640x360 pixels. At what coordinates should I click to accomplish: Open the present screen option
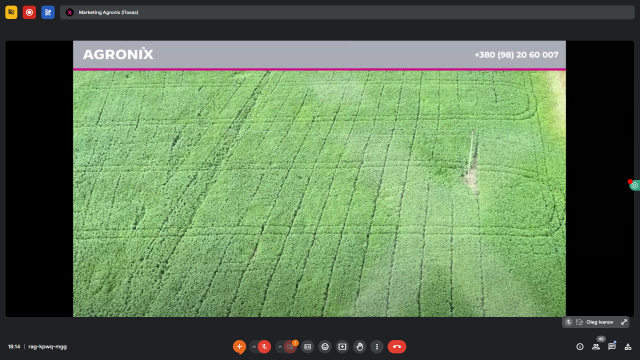(342, 347)
